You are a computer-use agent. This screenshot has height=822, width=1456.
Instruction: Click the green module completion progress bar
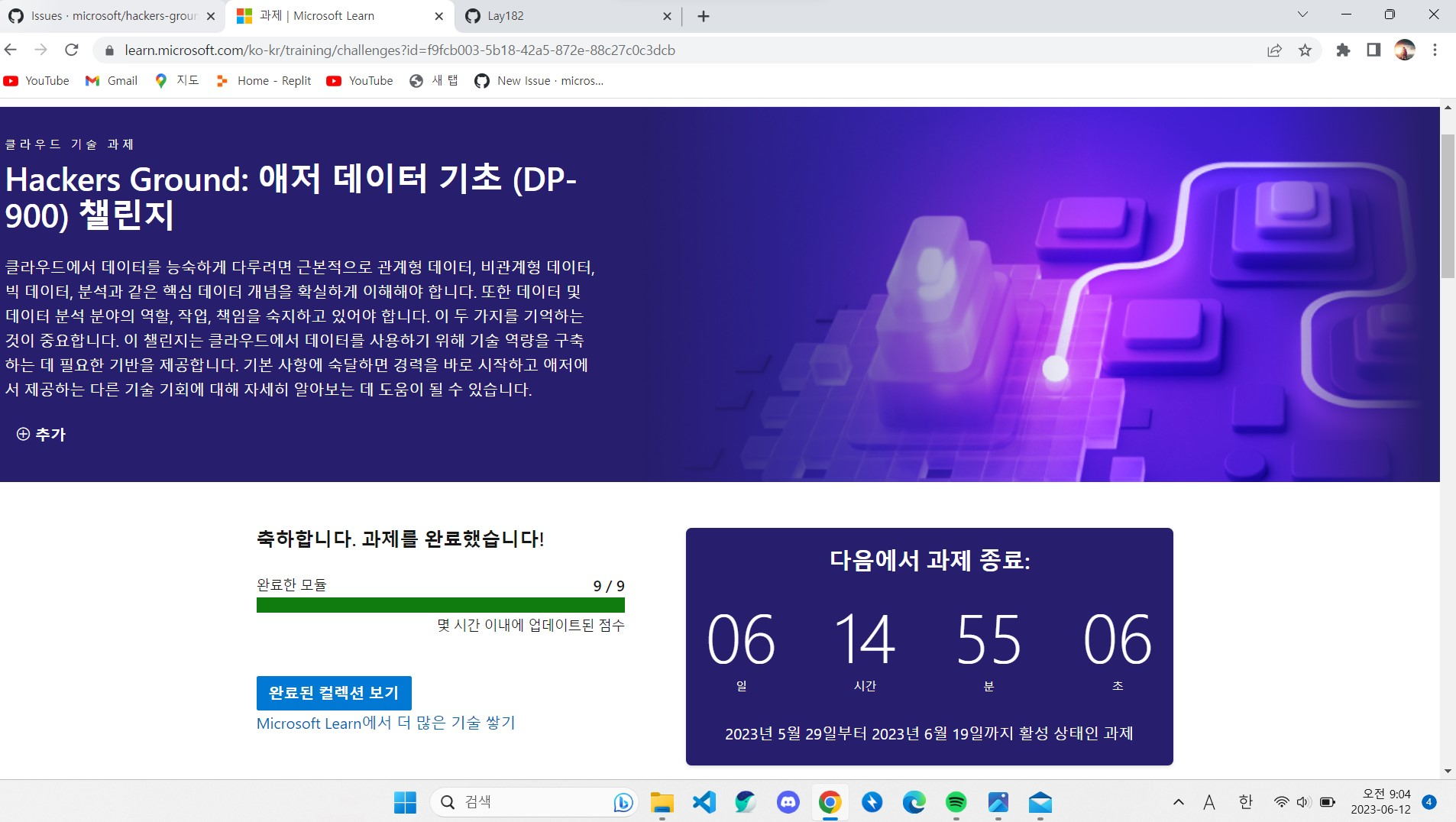pyautogui.click(x=440, y=604)
